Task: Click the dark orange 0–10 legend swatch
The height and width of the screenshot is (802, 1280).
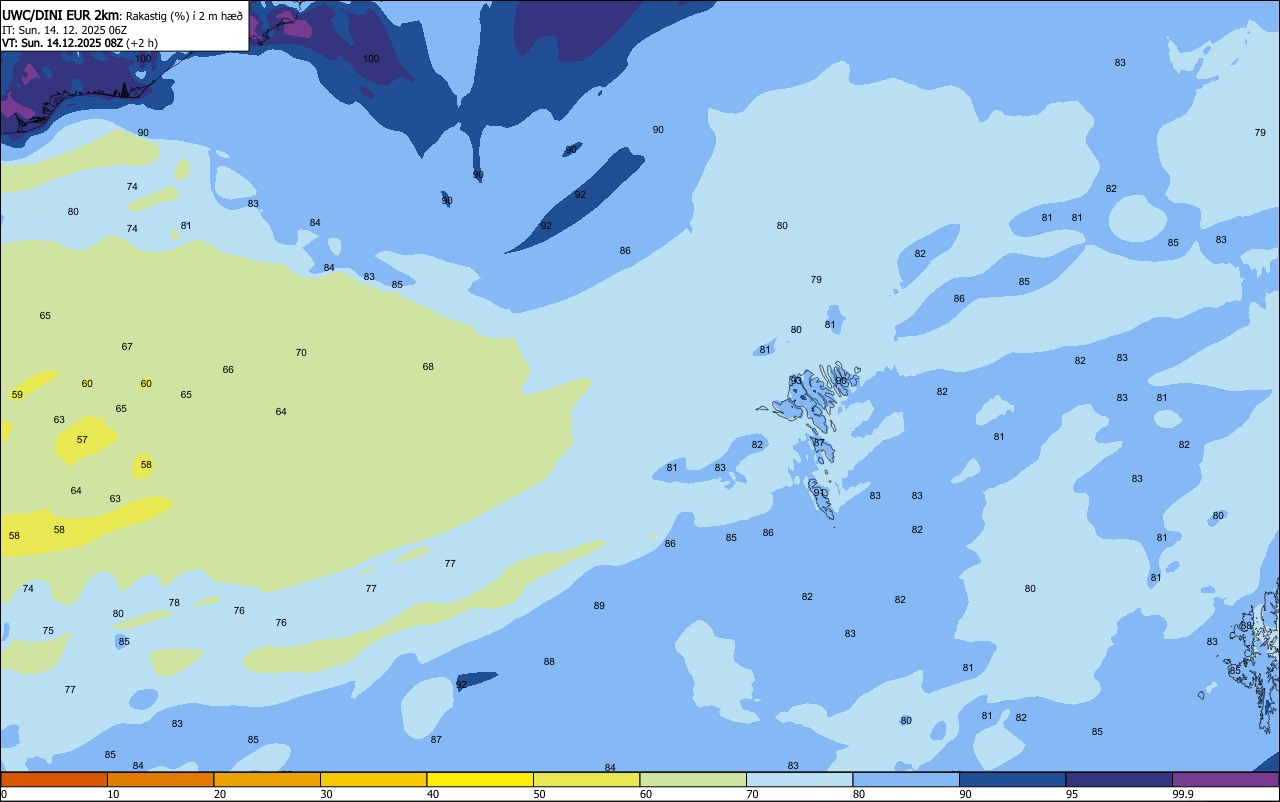Action: pos(54,779)
